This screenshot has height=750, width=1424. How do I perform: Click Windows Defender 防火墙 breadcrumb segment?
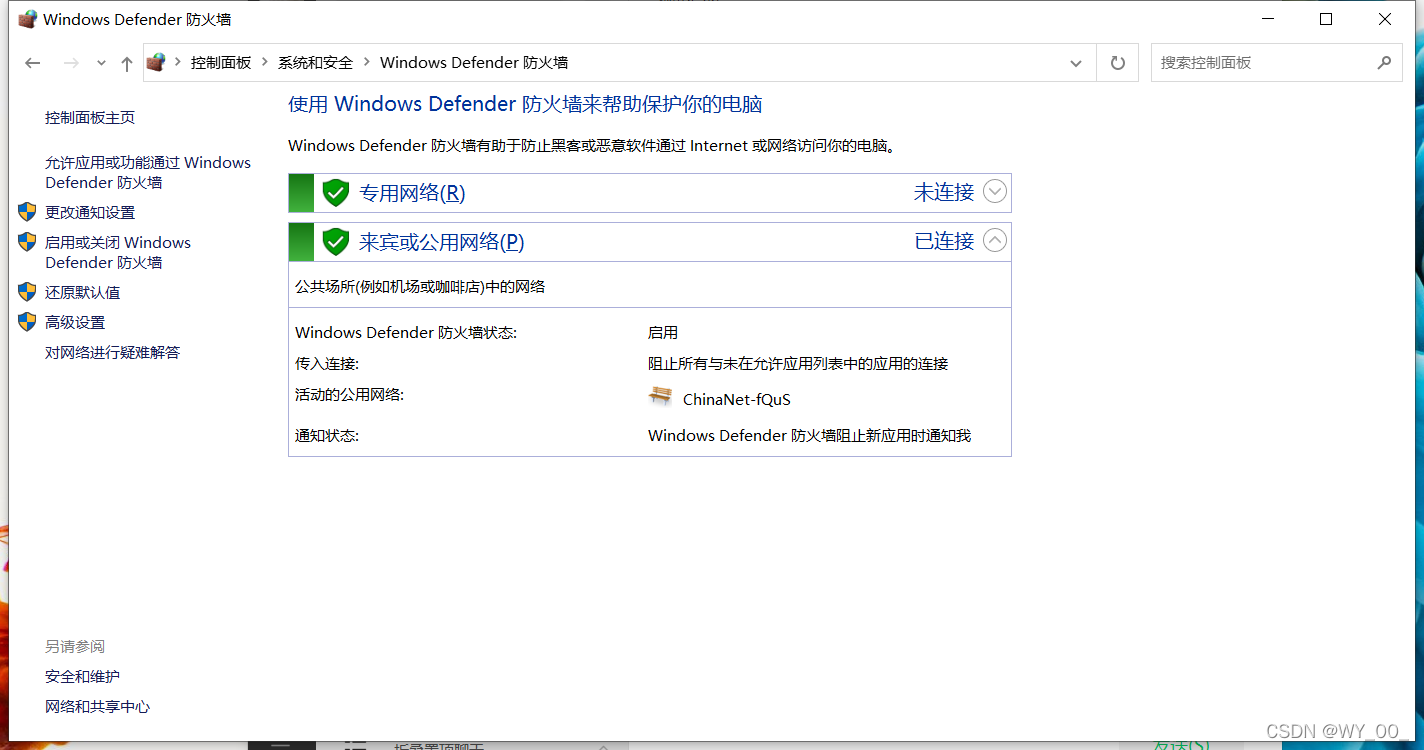tap(474, 62)
